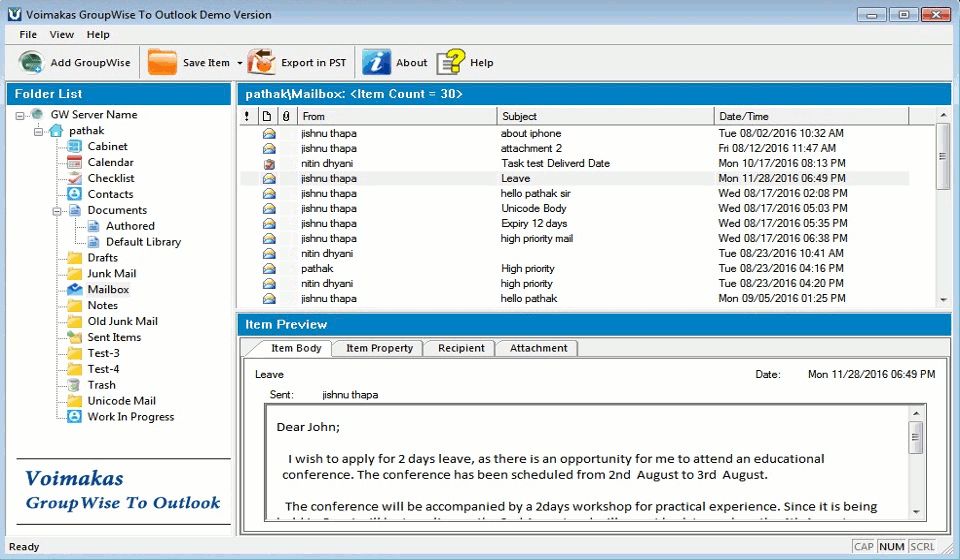Click the Checklist icon in folder list

click(x=75, y=178)
